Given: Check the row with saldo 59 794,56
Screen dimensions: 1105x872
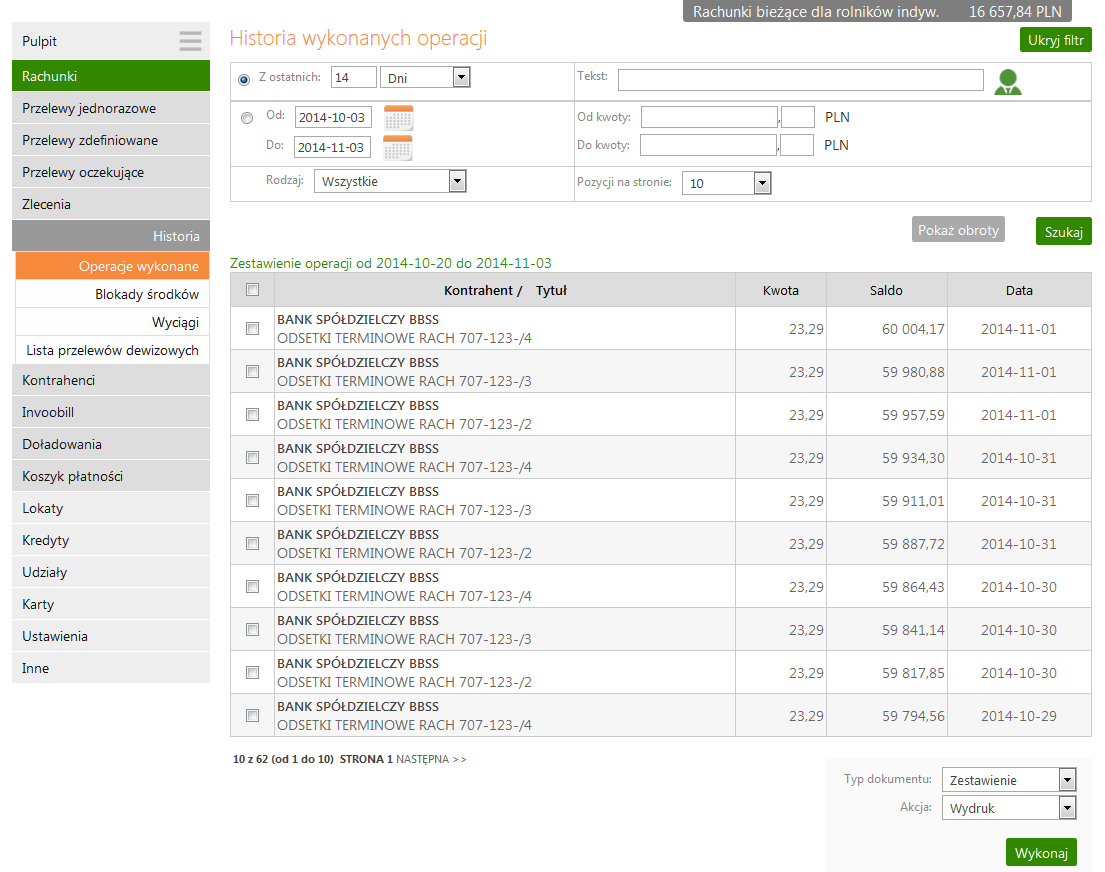Looking at the screenshot, I should (x=252, y=716).
